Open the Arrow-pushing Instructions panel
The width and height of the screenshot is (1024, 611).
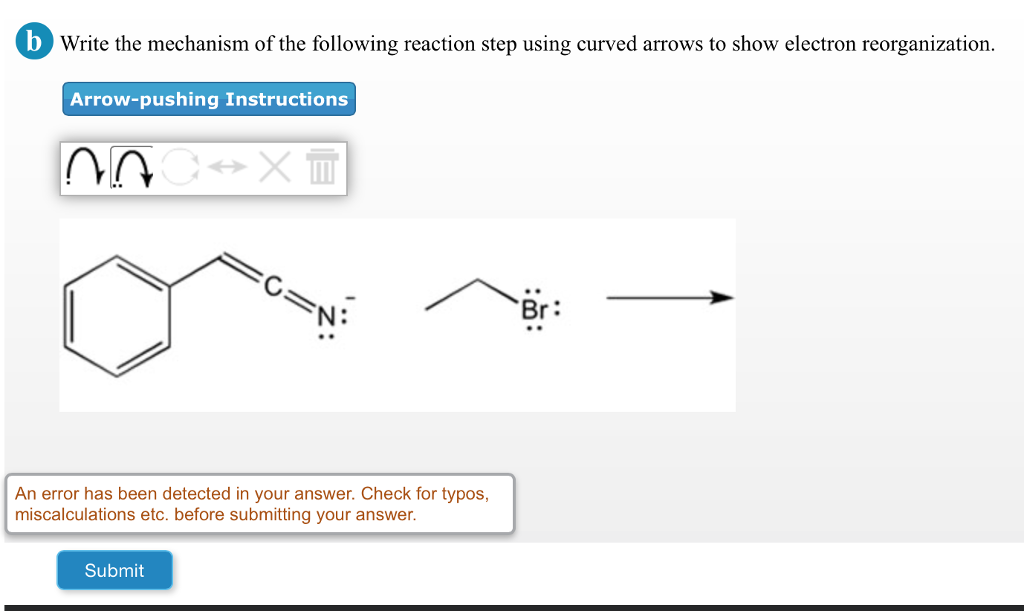tap(208, 98)
